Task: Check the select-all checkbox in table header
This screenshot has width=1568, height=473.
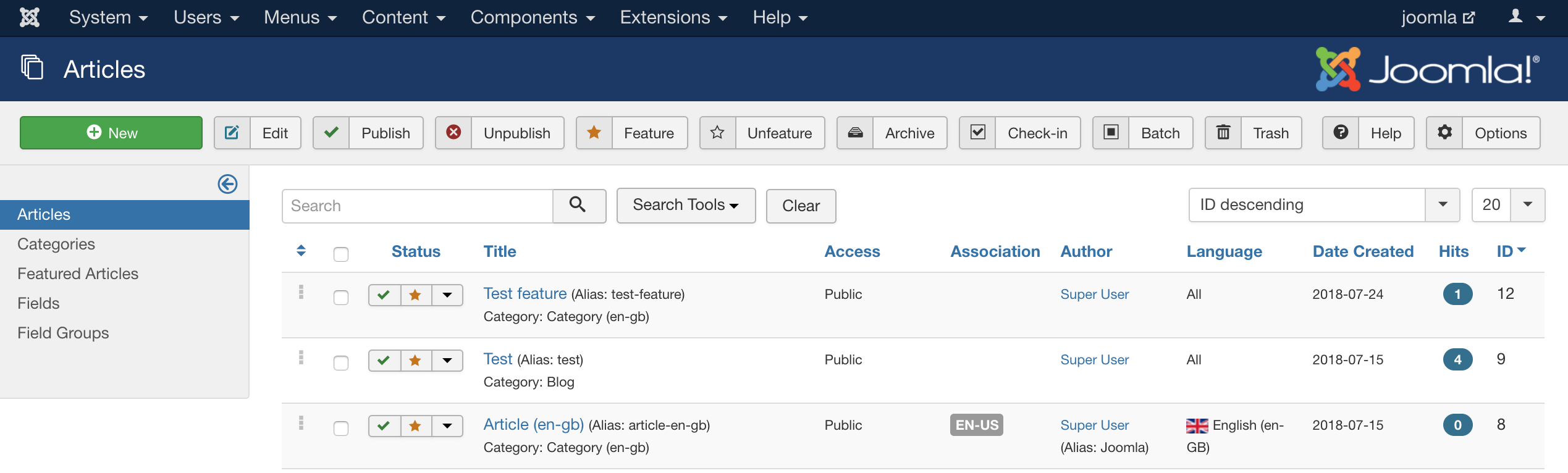Action: pyautogui.click(x=341, y=254)
